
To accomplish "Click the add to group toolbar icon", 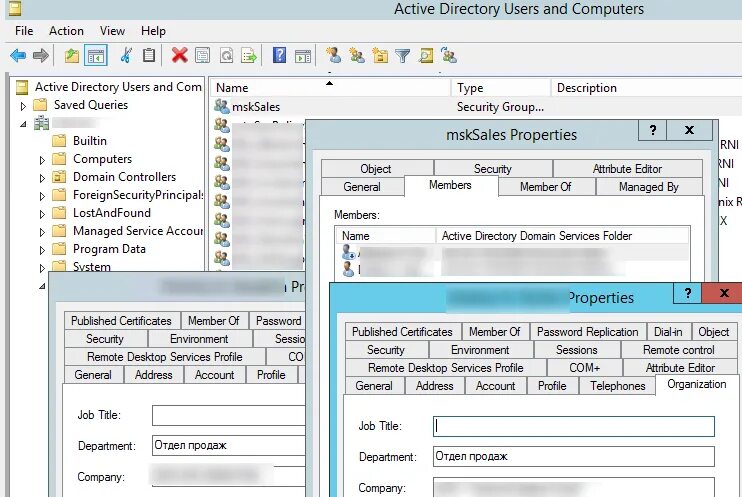I will (x=449, y=55).
